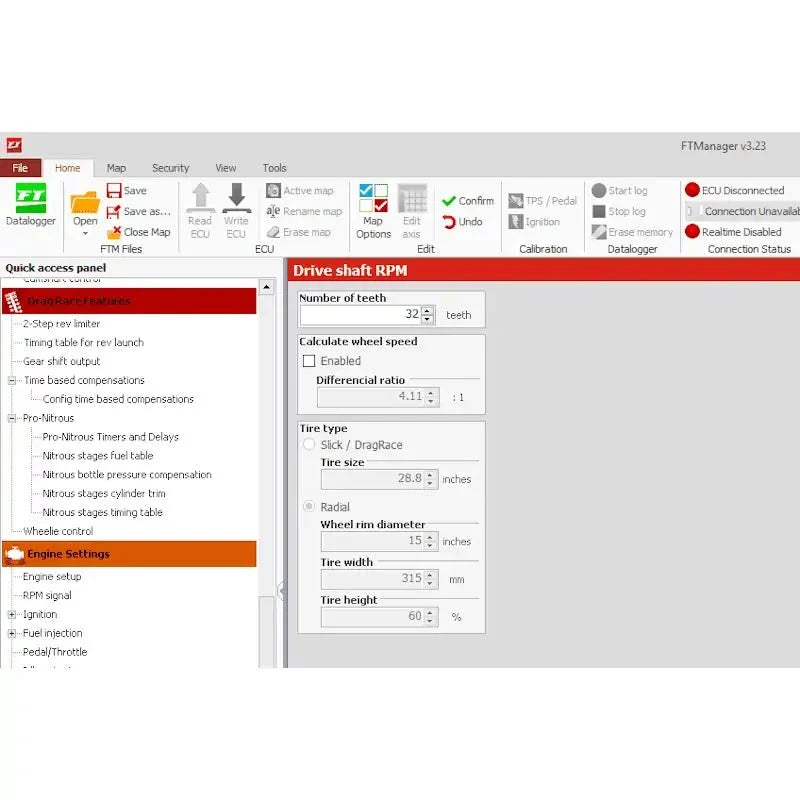Expand the Ignition tree node
This screenshot has height=800, width=800.
click(12, 615)
